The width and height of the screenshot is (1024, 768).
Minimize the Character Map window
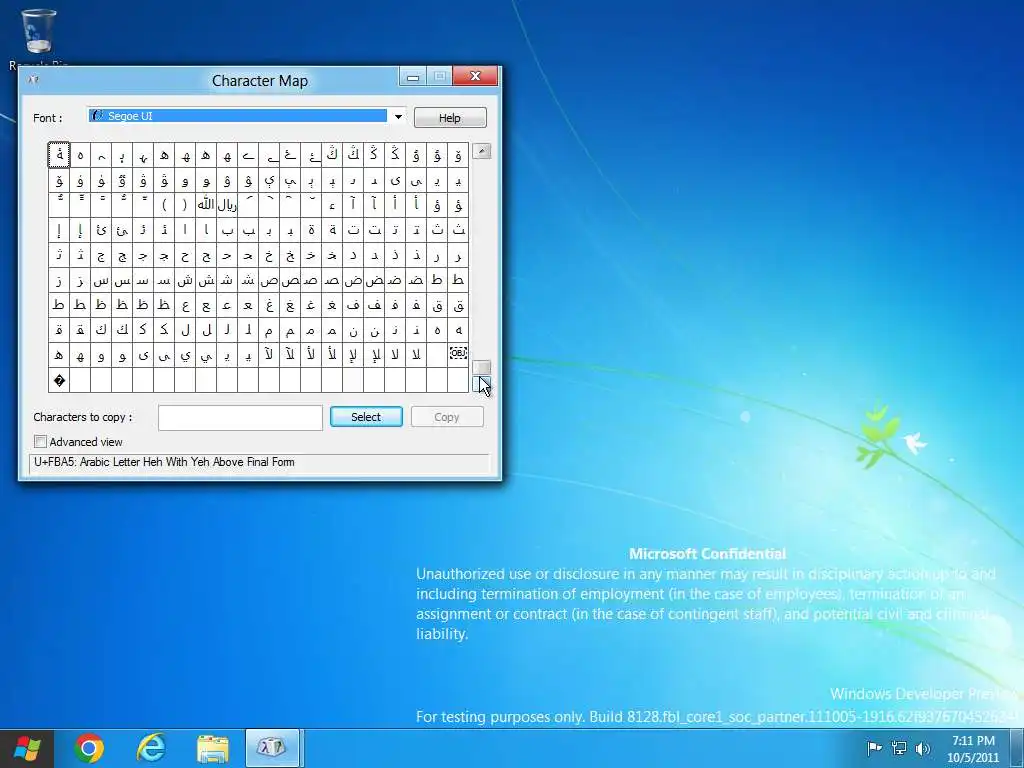(x=413, y=77)
